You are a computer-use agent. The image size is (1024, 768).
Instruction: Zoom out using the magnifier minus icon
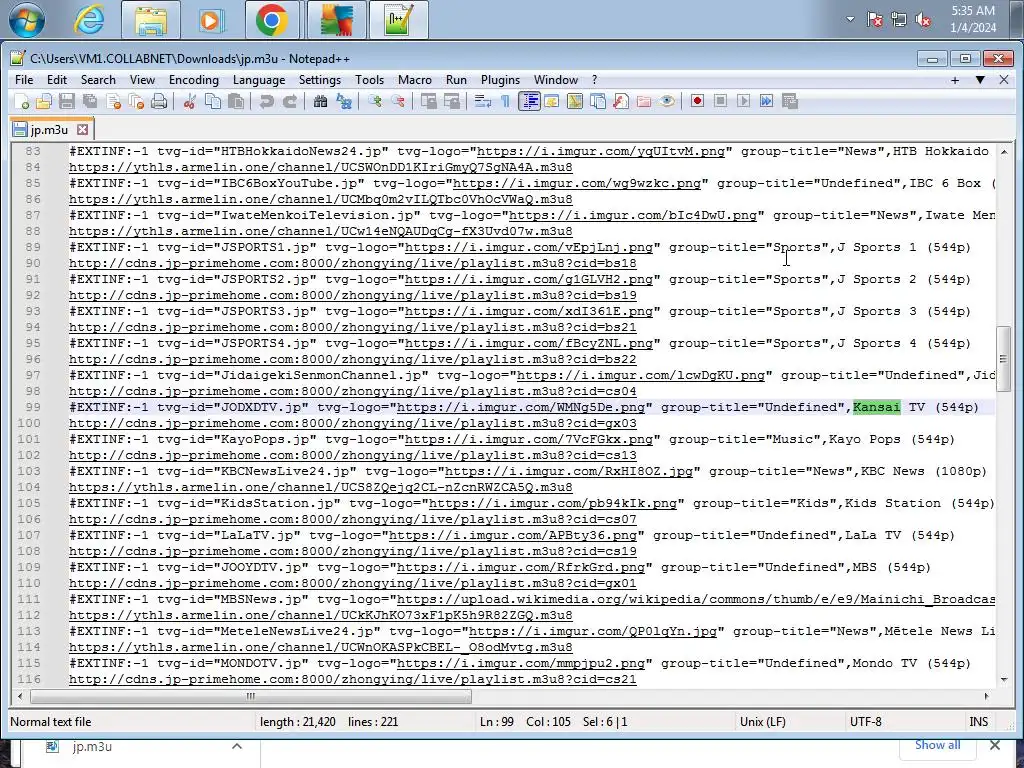397,101
